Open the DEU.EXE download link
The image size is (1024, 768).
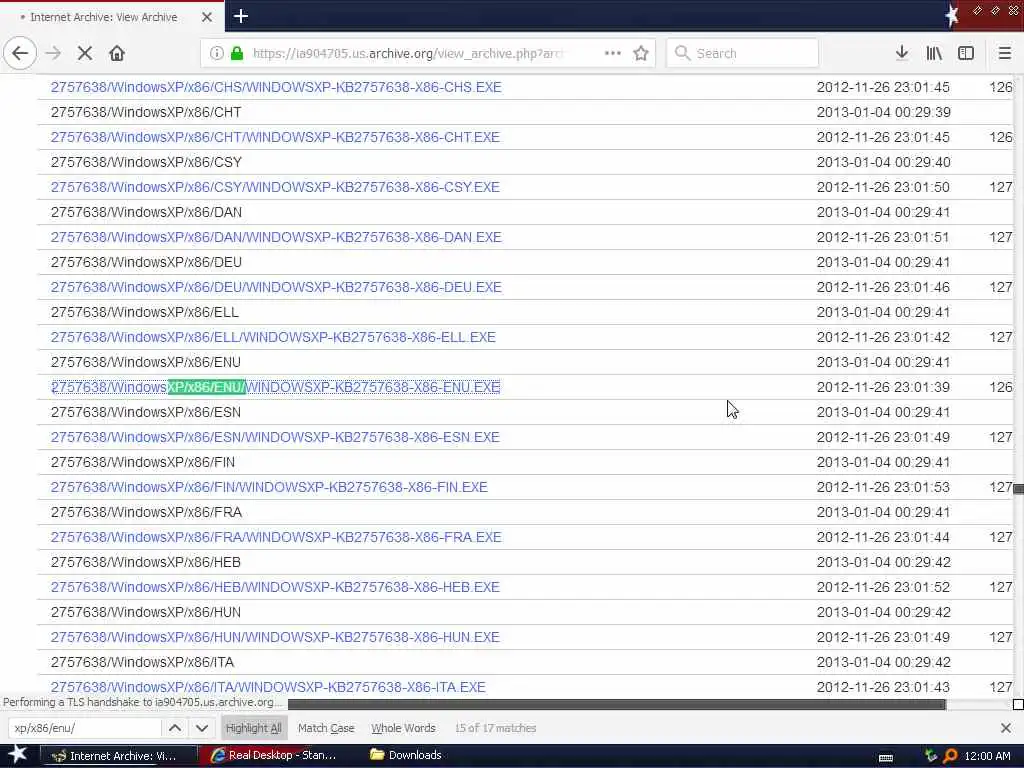276,287
